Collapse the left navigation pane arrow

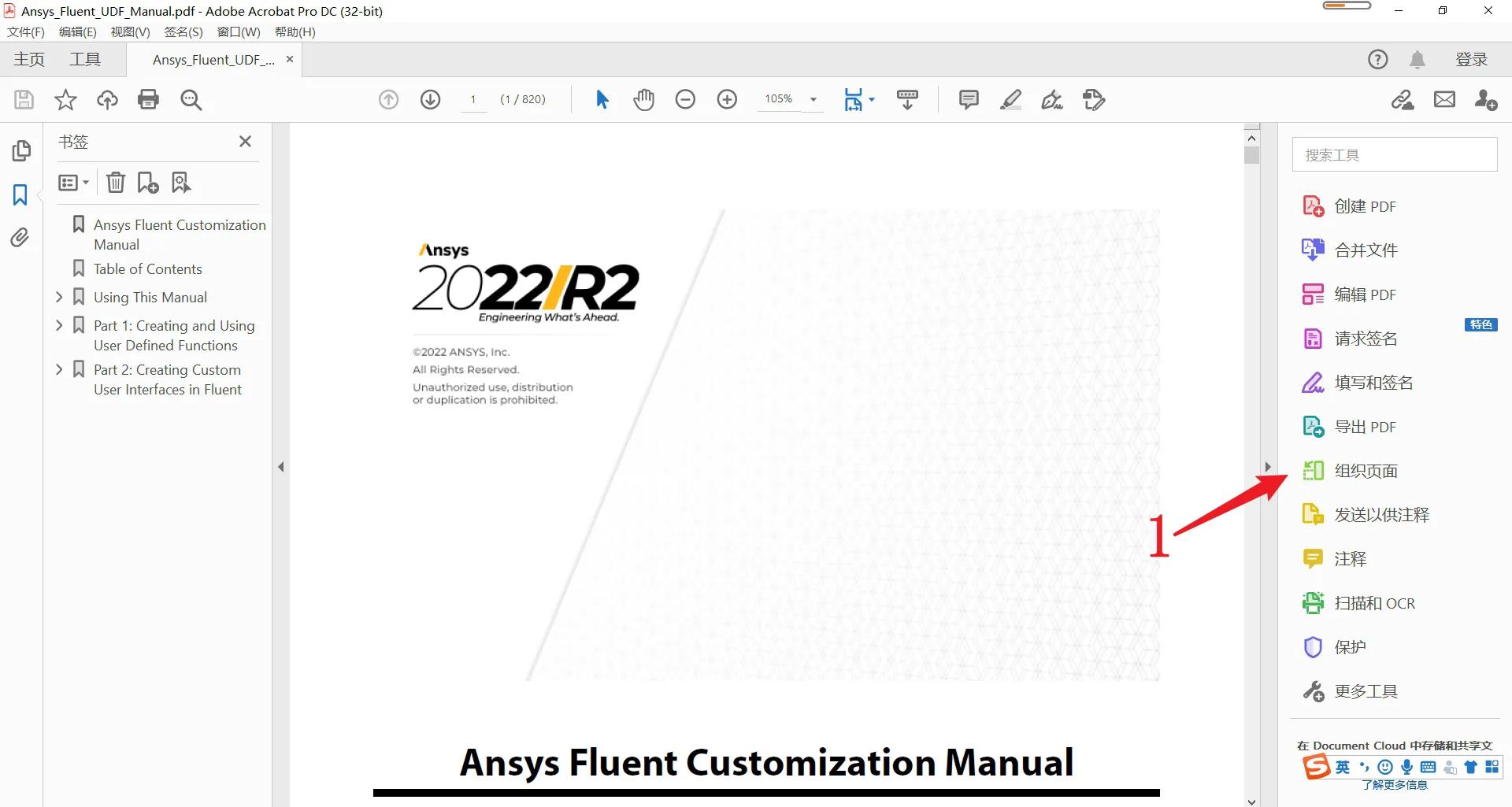(x=281, y=467)
